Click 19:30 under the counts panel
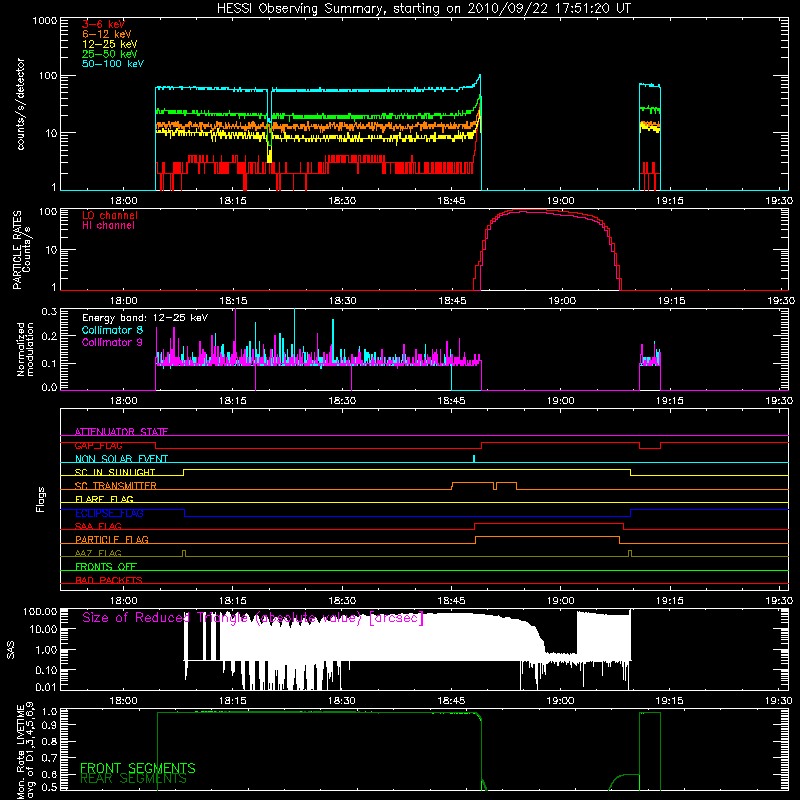 coord(779,201)
